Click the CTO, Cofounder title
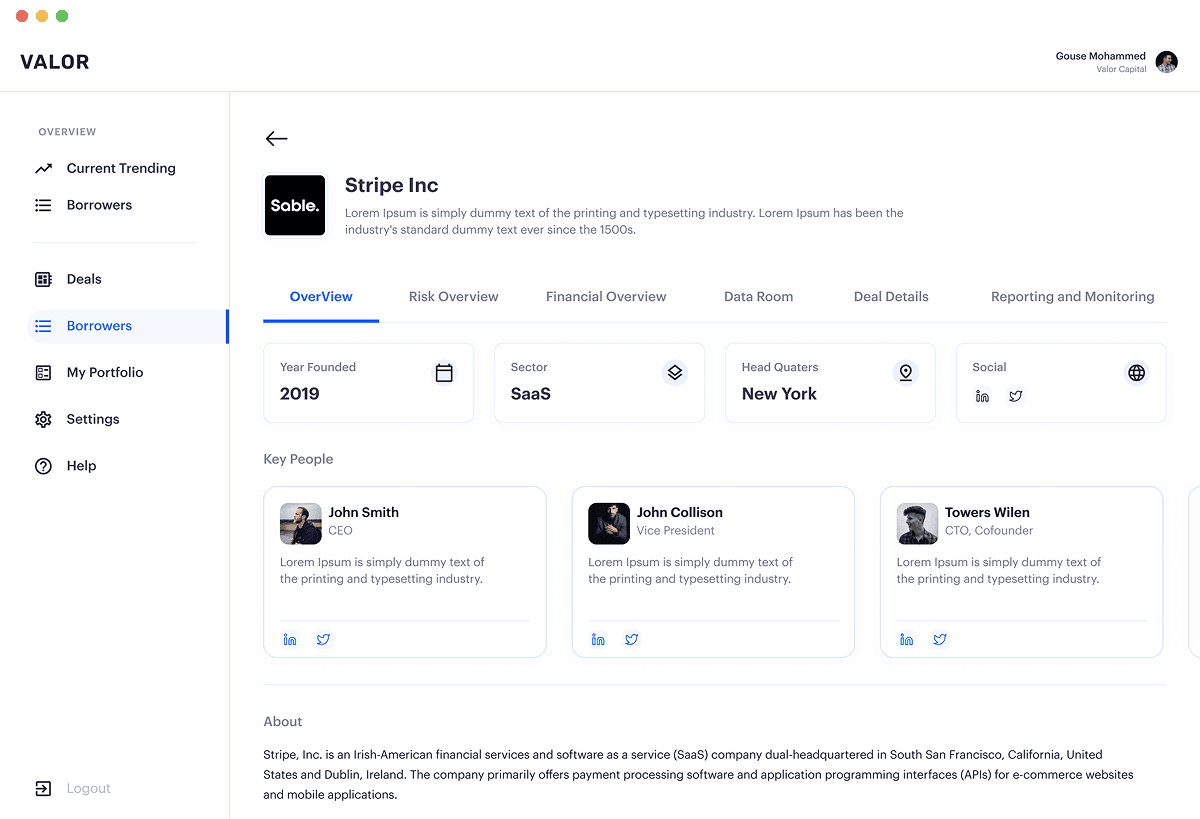 (989, 531)
